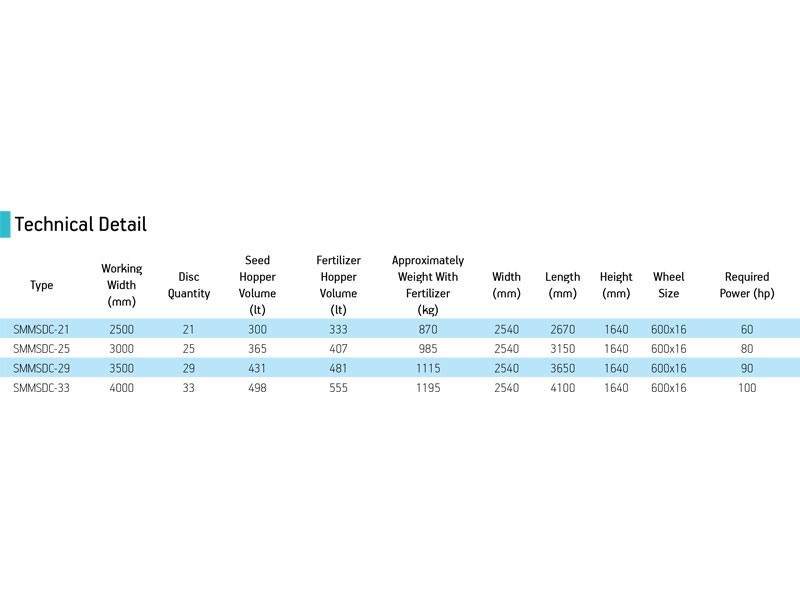This screenshot has height=600, width=800.
Task: Select the SMMSDC-33 row label
Action: pos(41,388)
